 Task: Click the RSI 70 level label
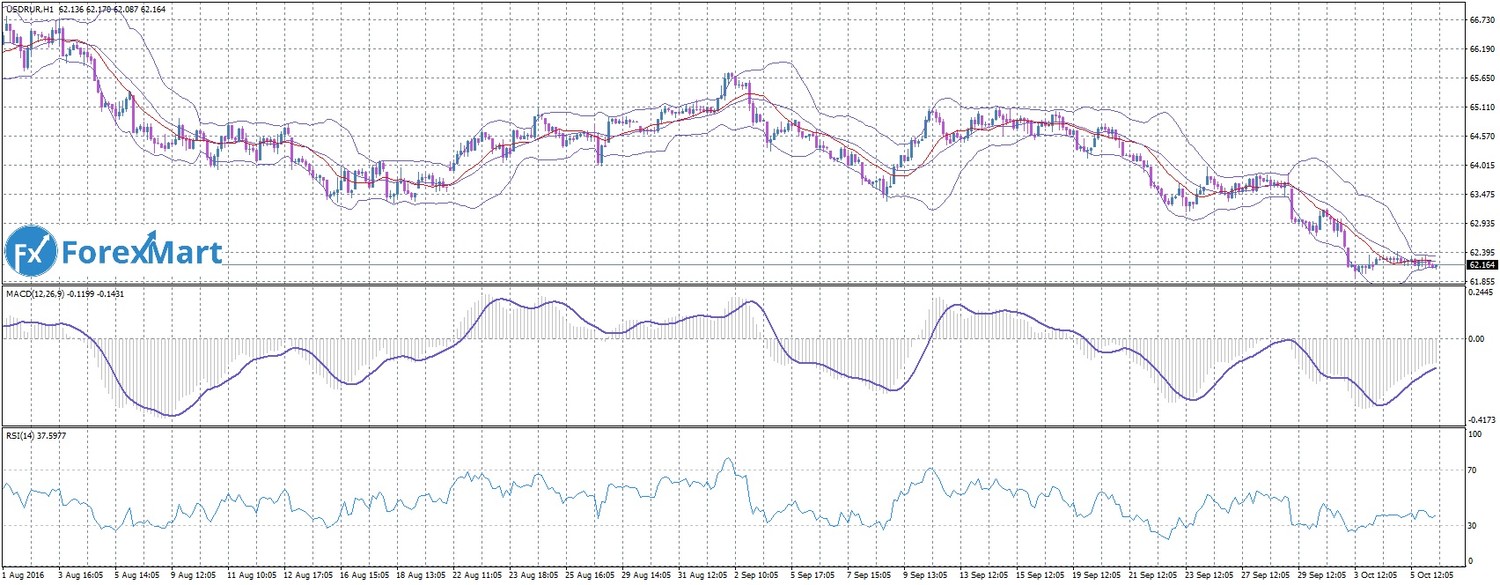point(1473,469)
